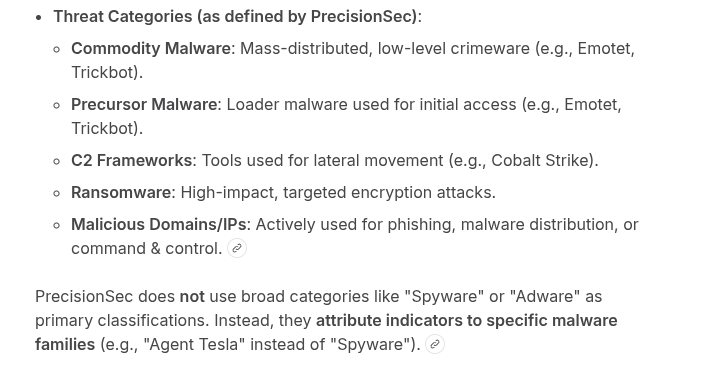Viewport: 703px width, 365px height.
Task: Click the bold word "not" in the paragraph
Action: coord(192,296)
